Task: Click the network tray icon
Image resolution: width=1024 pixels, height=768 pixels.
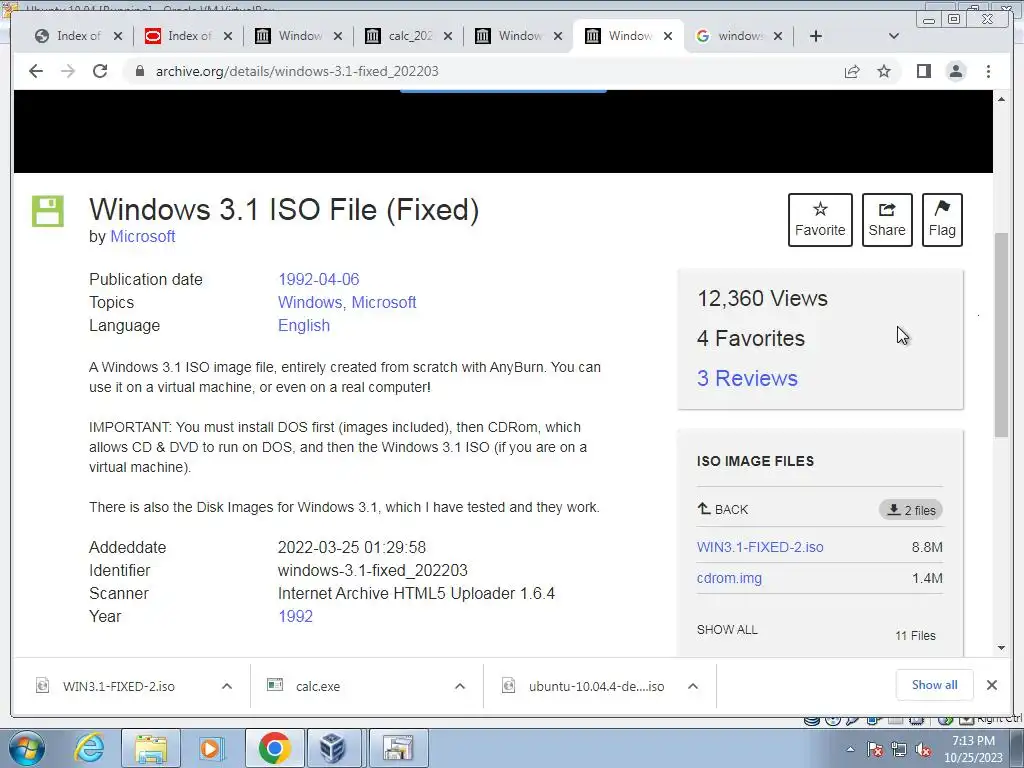Action: pyautogui.click(x=899, y=750)
